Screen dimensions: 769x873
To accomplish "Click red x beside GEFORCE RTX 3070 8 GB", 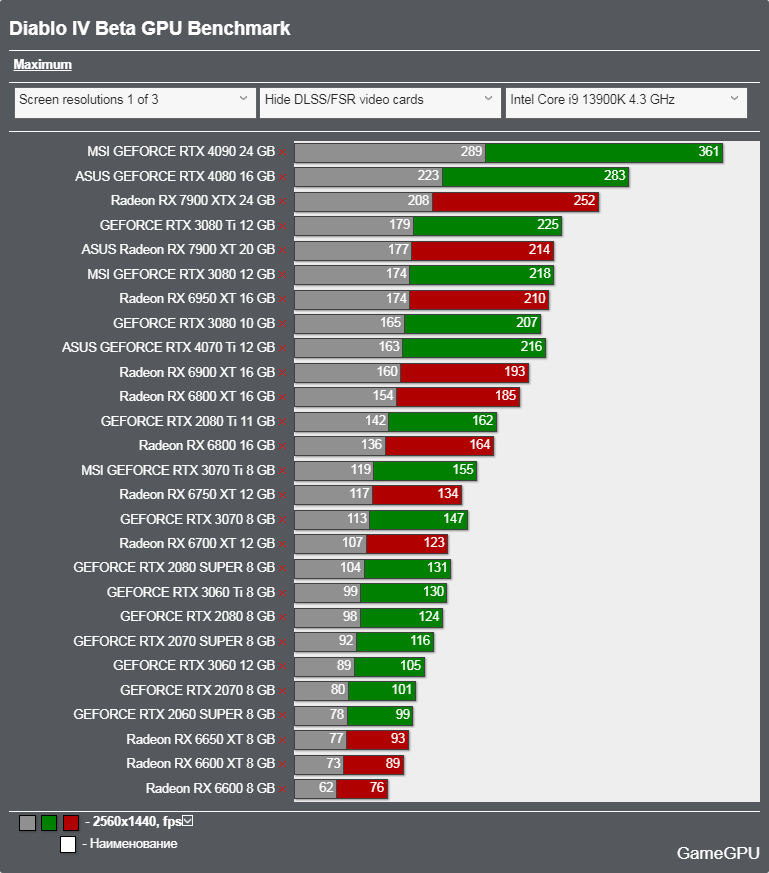I will coord(283,519).
